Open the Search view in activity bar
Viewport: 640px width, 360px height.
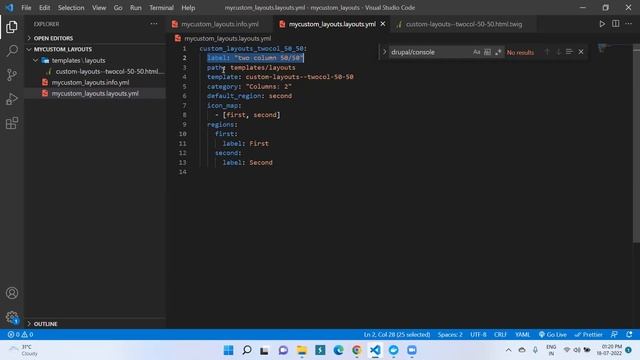[12, 51]
